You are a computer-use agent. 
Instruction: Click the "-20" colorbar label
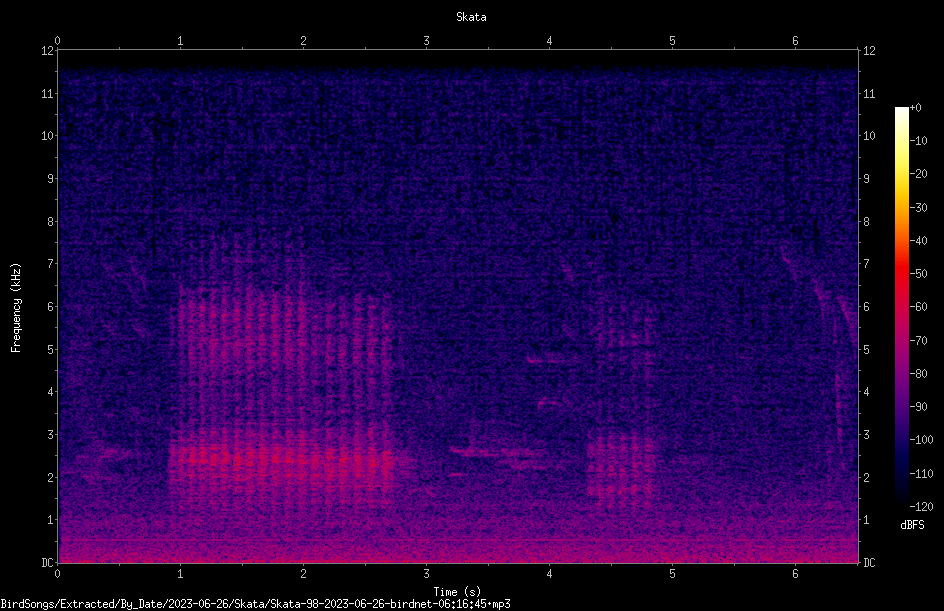918,174
